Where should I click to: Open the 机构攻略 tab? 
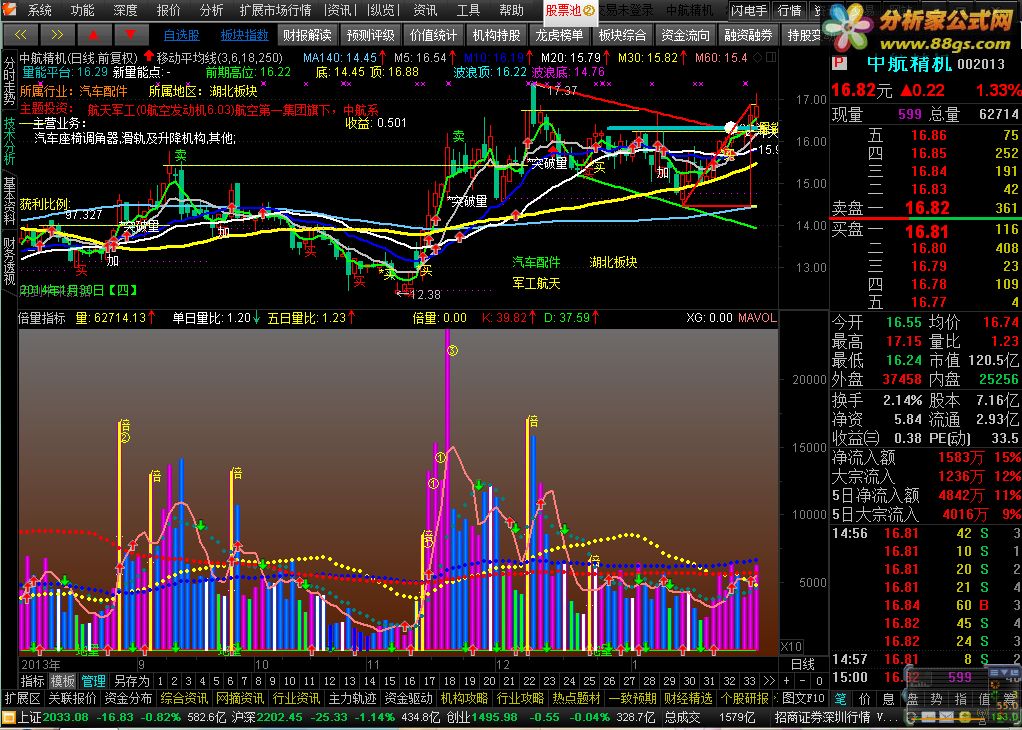pyautogui.click(x=465, y=698)
